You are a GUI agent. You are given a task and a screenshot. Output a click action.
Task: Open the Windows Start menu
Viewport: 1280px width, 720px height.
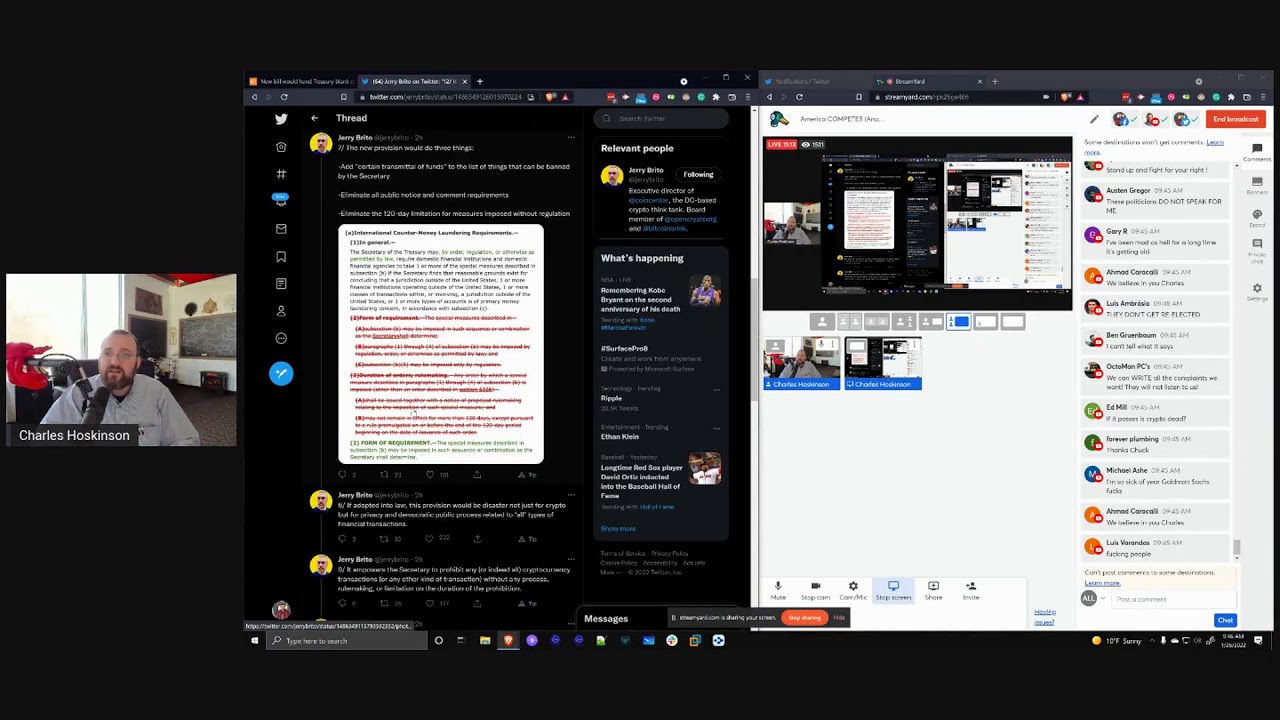(254, 641)
